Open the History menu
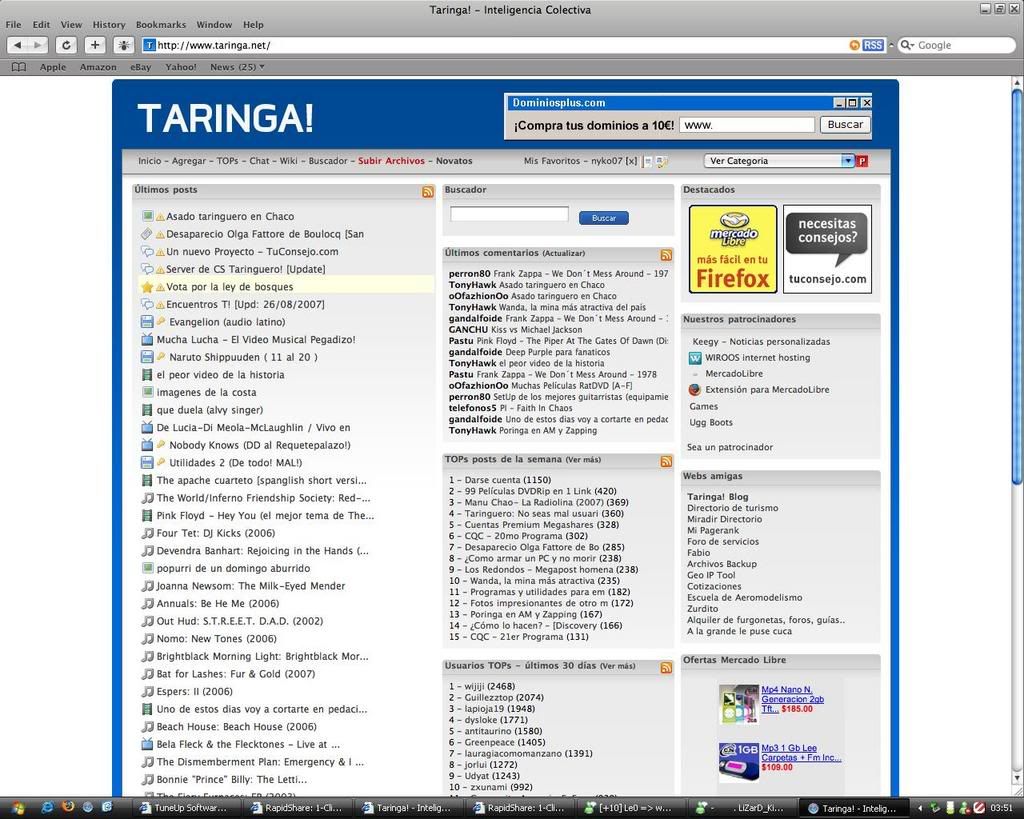The height and width of the screenshot is (819, 1024). point(109,25)
